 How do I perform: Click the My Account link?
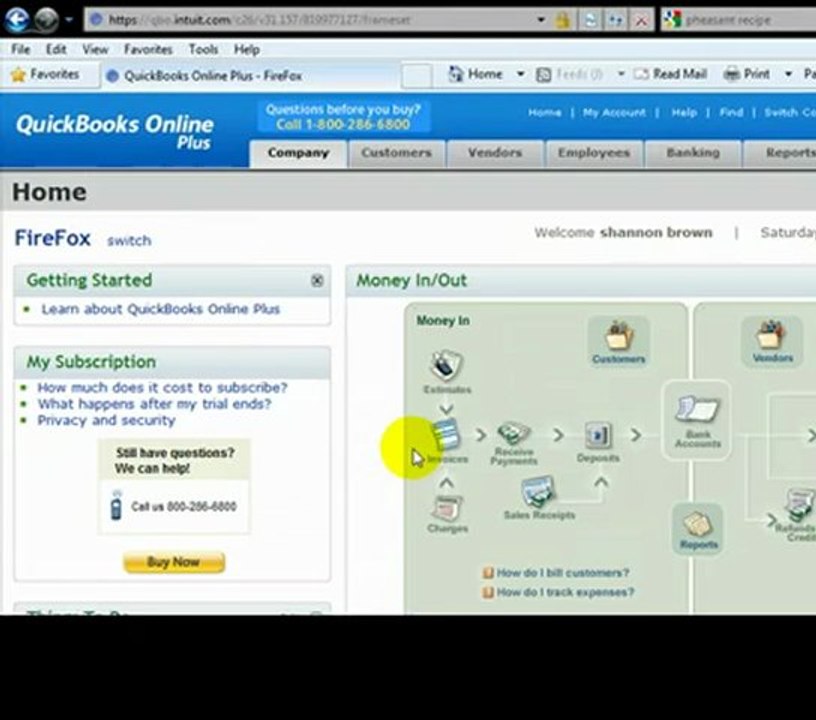(614, 112)
